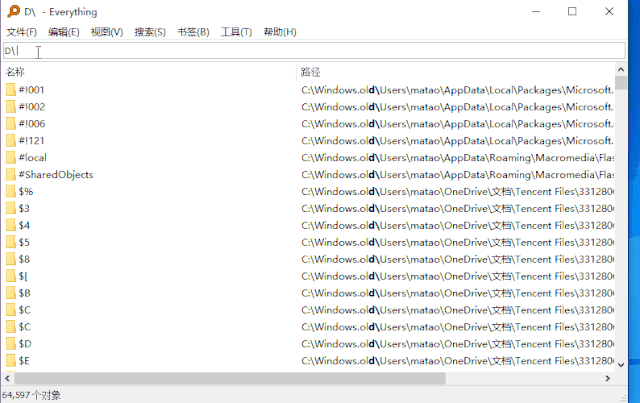Select the $E folder name
Viewport: 640px width, 403px height.
click(x=24, y=361)
